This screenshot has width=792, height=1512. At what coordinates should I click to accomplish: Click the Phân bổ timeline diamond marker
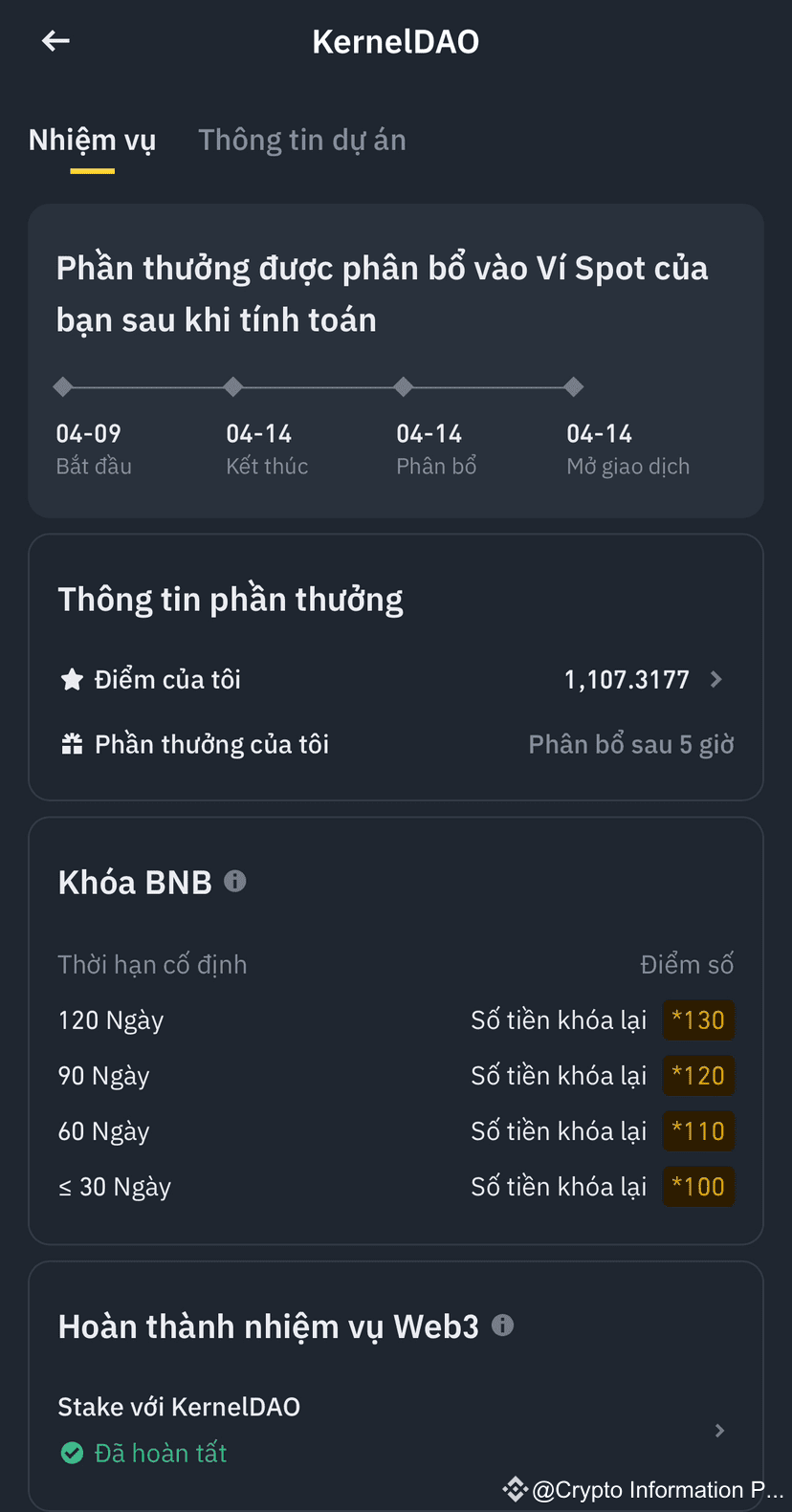404,386
